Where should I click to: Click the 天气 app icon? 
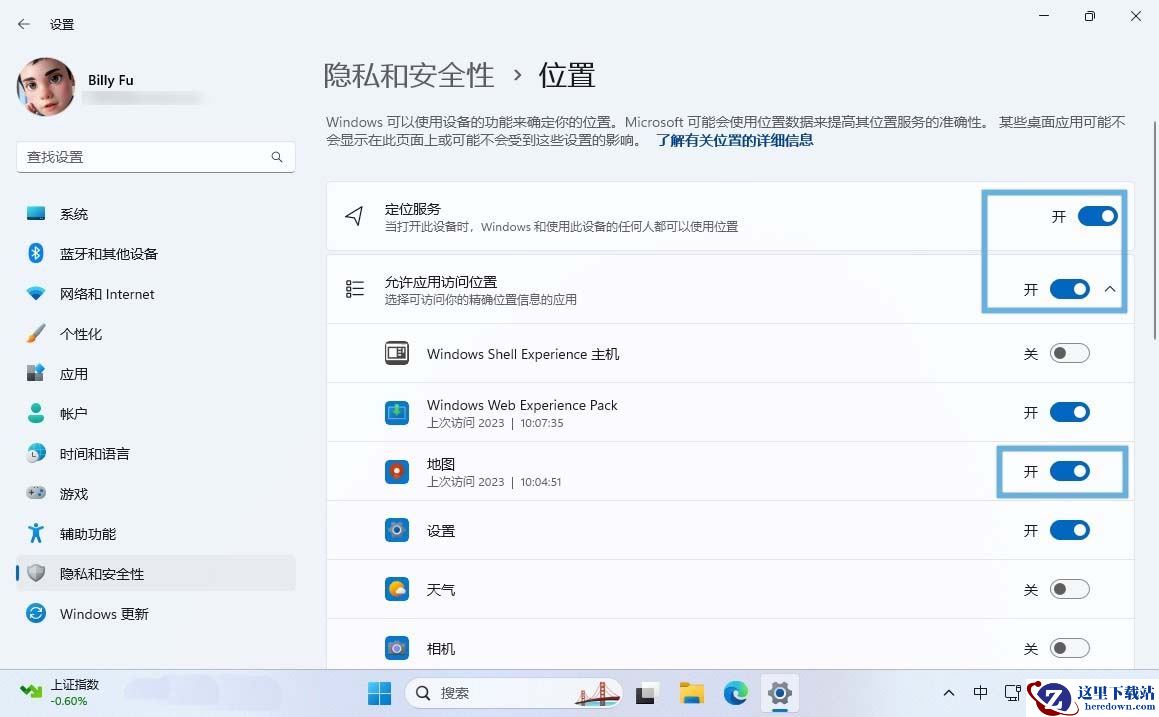(397, 589)
